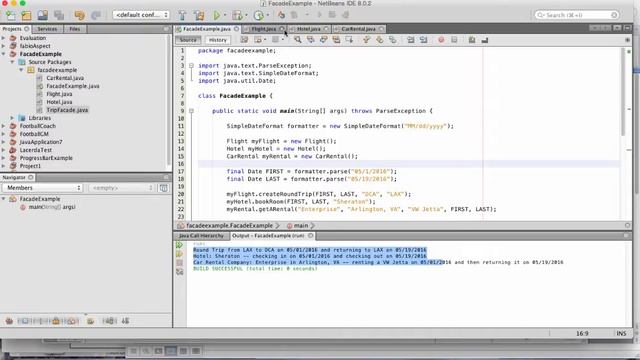Click the Uncomment lines editor icon
Image resolution: width=640 pixels, height=360 pixels.
pyautogui.click(x=484, y=40)
